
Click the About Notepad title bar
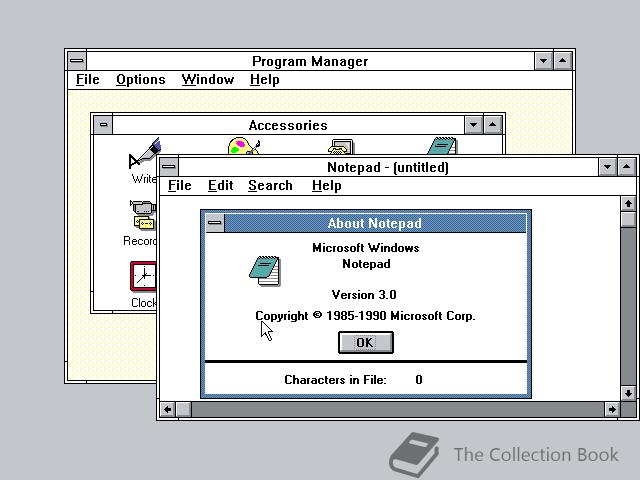(375, 223)
